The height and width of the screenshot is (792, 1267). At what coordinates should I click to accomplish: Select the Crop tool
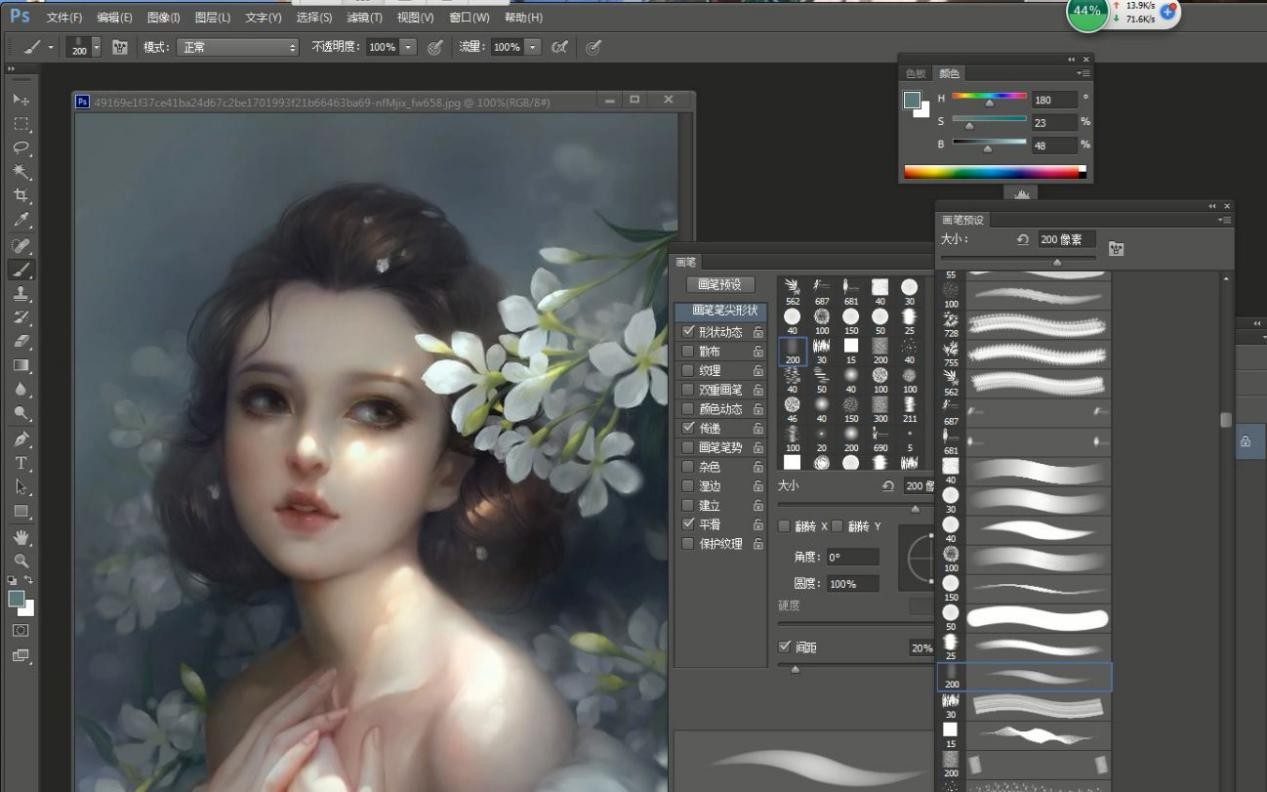click(21, 196)
